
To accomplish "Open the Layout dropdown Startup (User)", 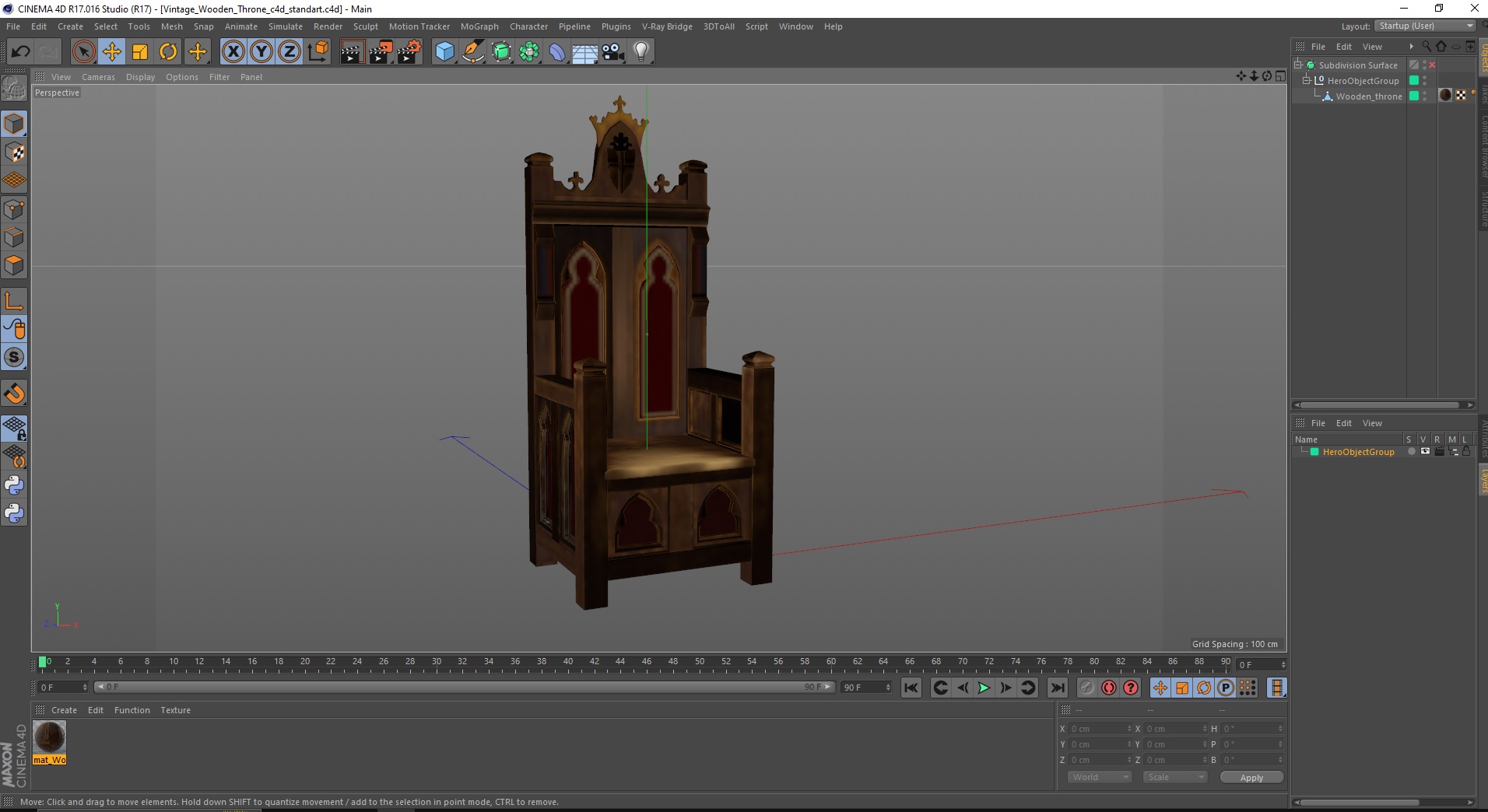I will tap(1424, 26).
